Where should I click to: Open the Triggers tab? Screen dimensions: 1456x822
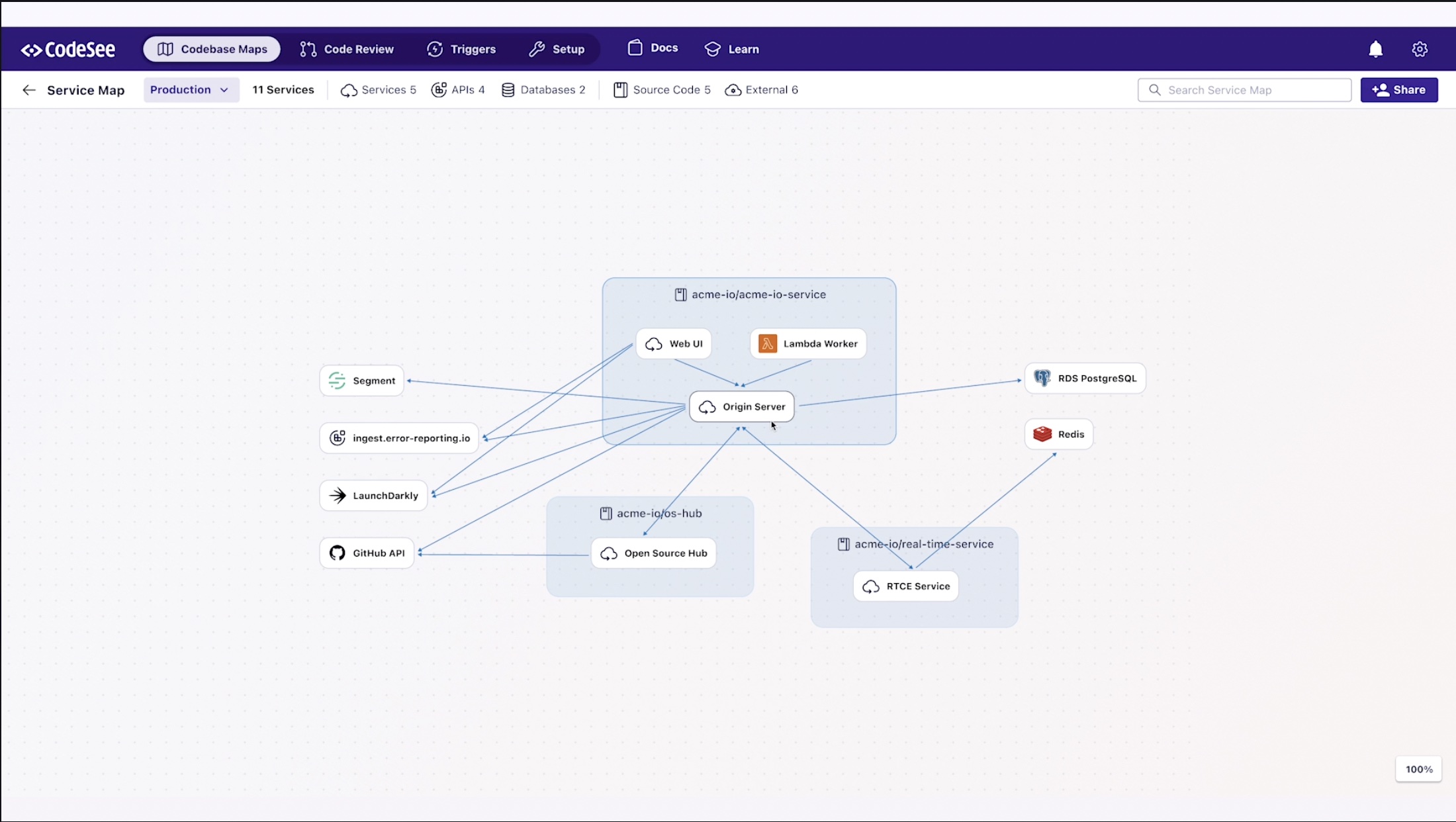461,49
